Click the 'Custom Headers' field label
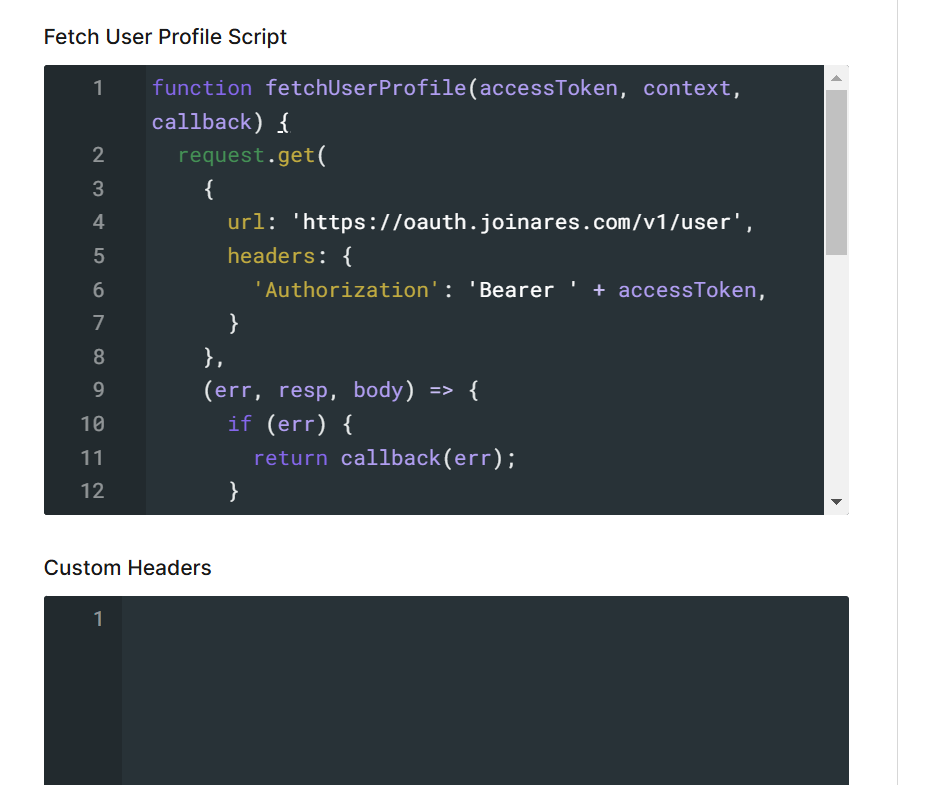Viewport: 947px width, 785px height. click(127, 568)
